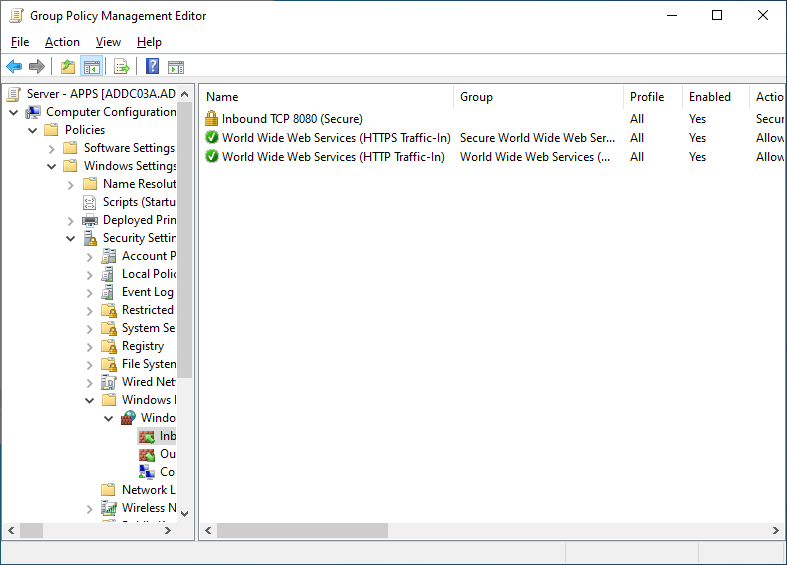Click the Export List toolbar icon
The image size is (787, 565).
point(122,66)
